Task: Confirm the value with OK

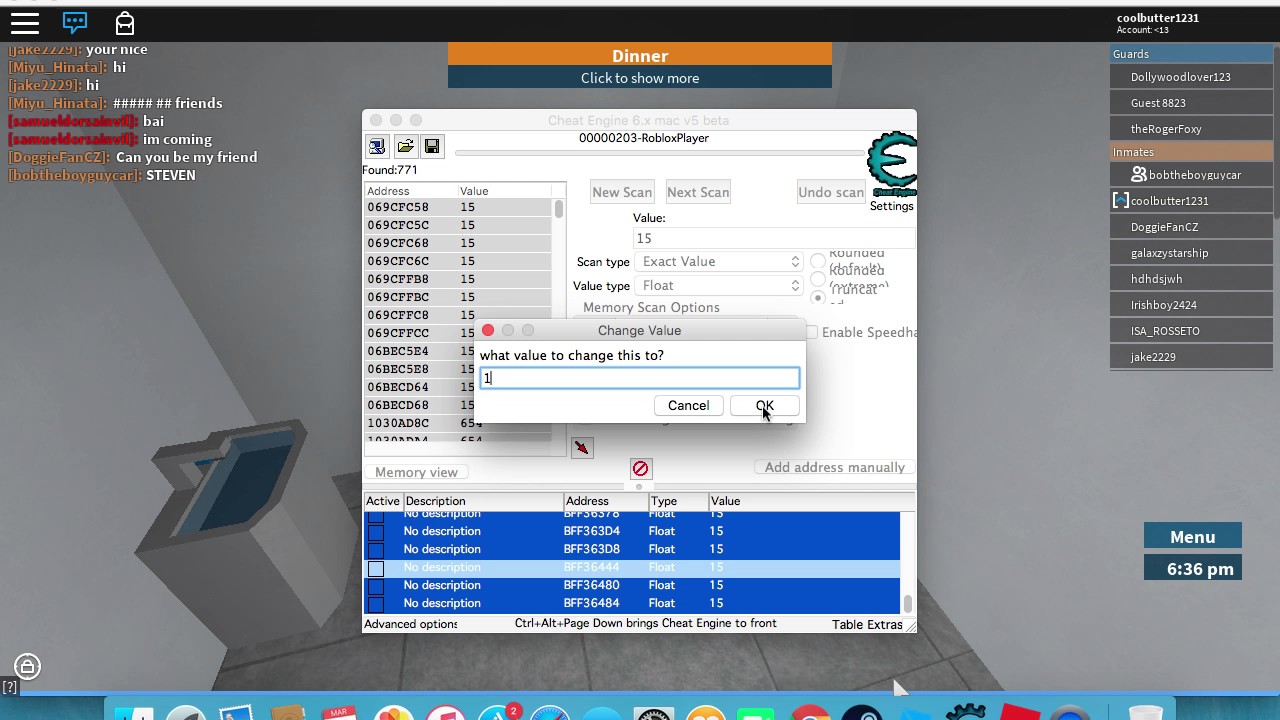Action: [x=764, y=405]
